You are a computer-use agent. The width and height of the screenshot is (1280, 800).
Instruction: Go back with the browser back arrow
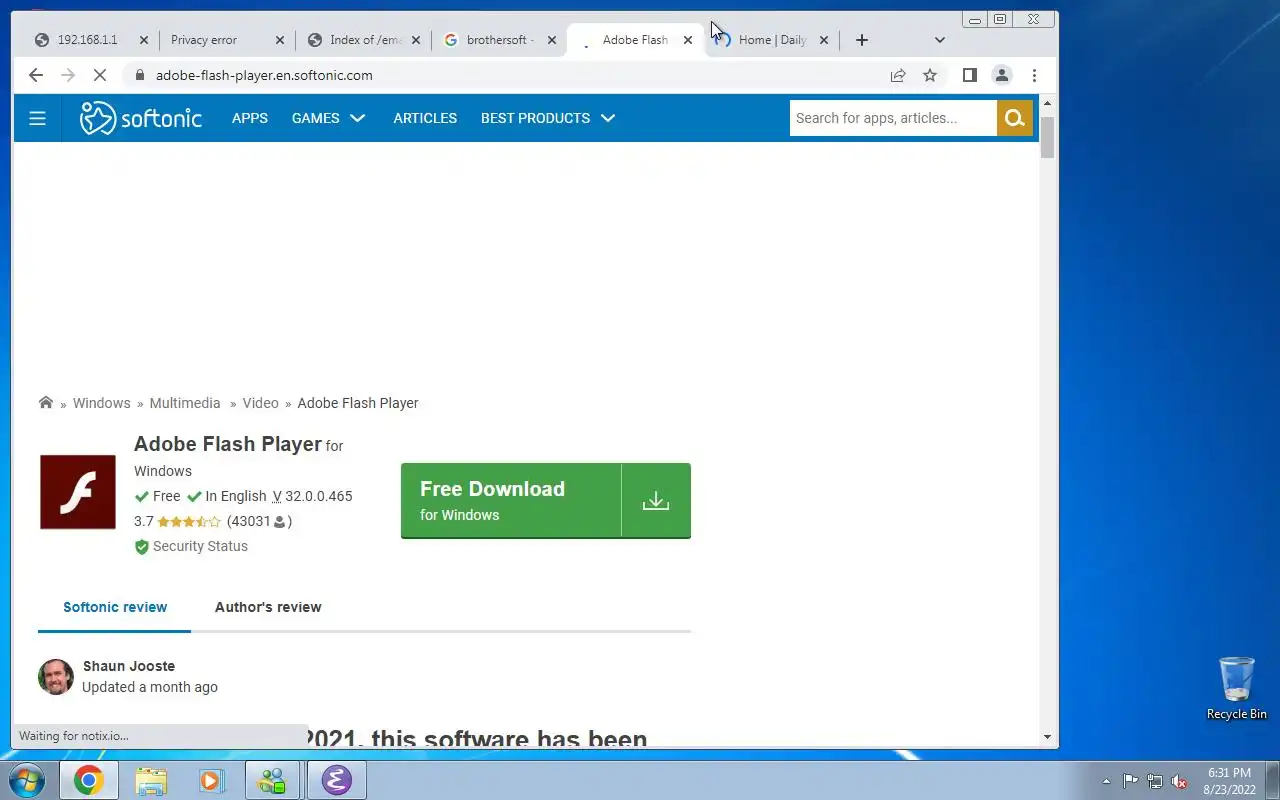36,75
